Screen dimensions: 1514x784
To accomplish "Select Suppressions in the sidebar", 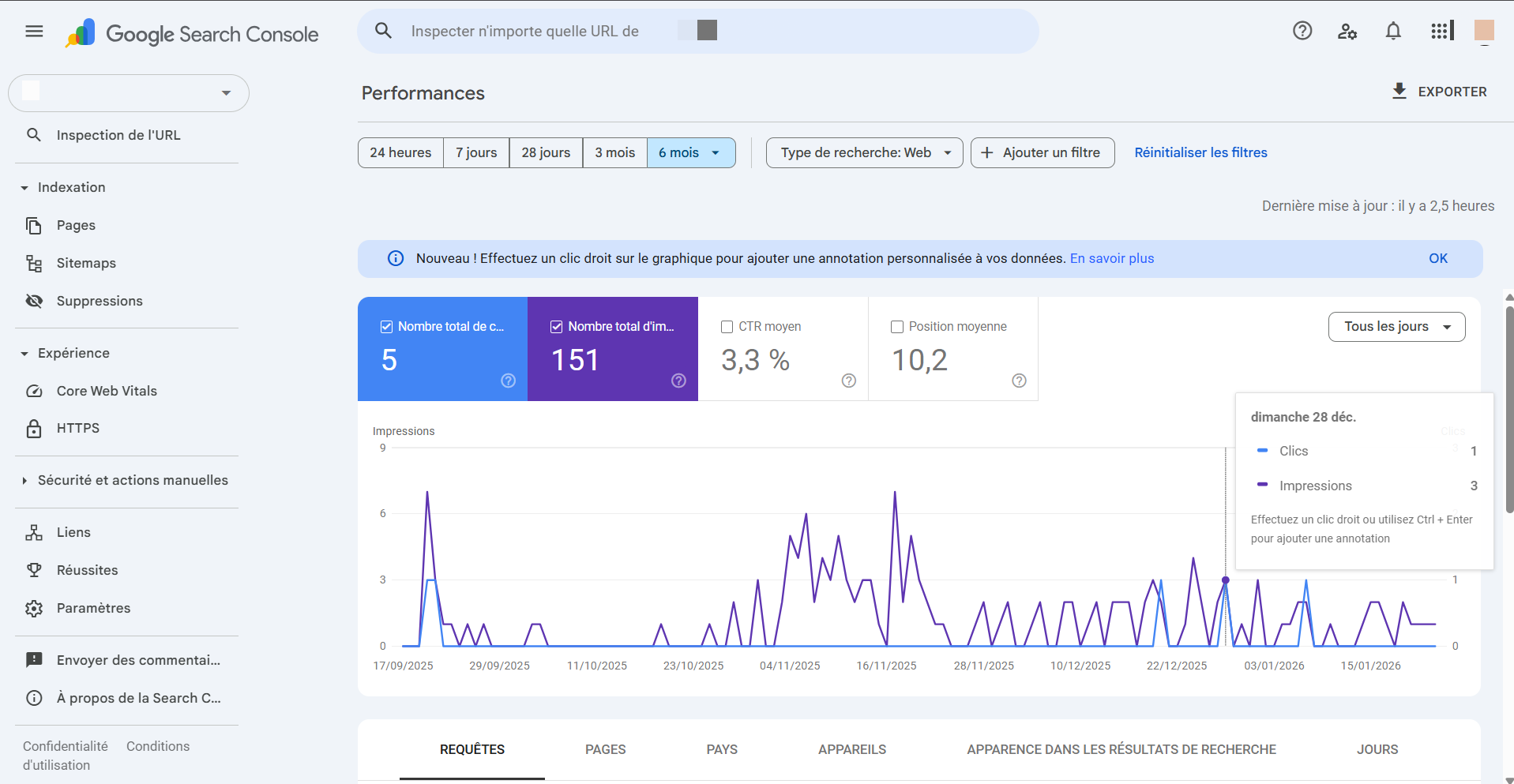I will click(99, 301).
